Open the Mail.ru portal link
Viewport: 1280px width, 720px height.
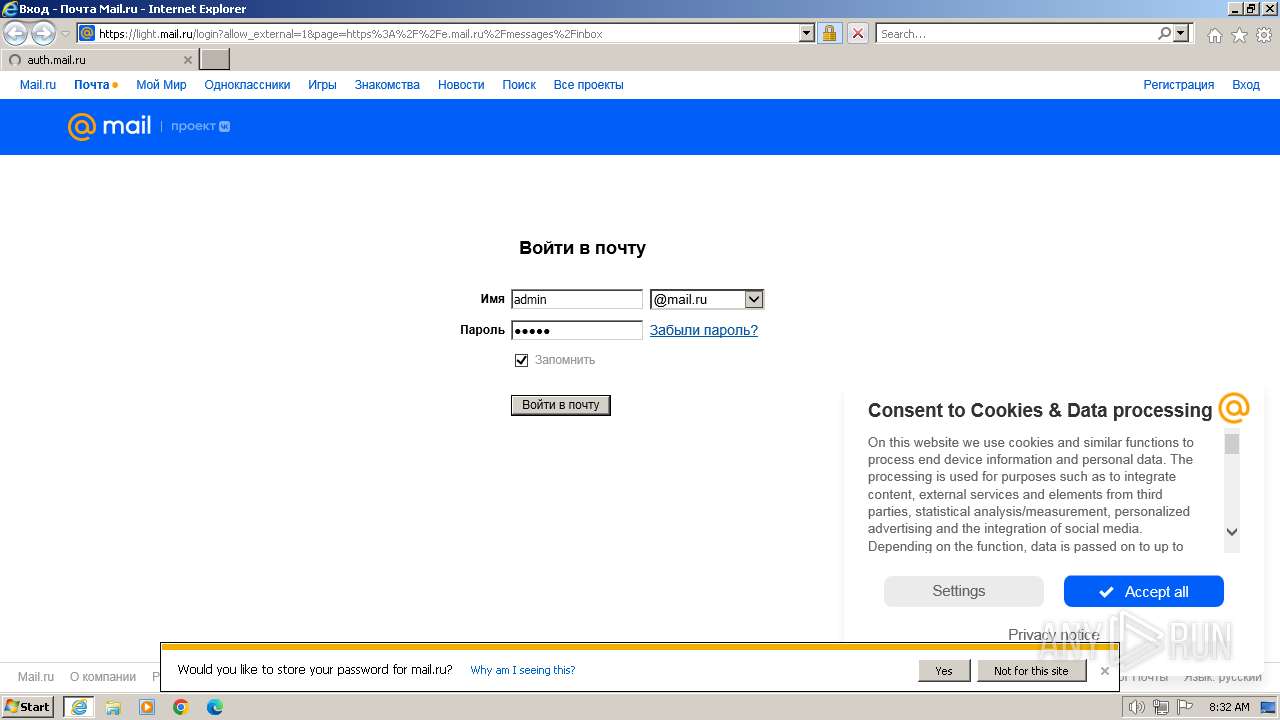point(38,85)
